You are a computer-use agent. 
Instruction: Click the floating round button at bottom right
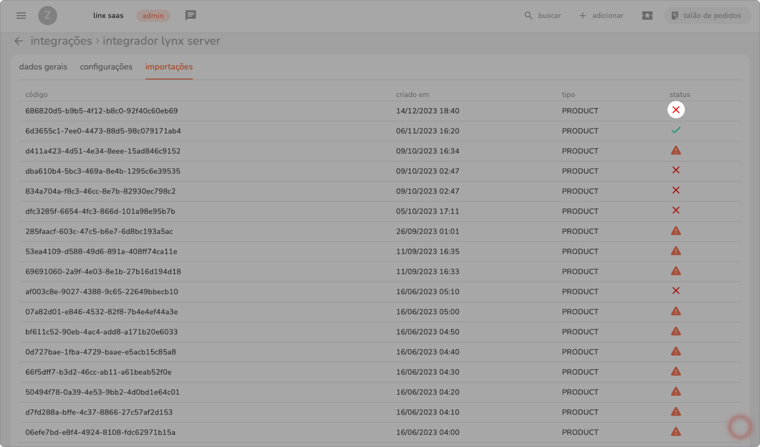click(739, 427)
